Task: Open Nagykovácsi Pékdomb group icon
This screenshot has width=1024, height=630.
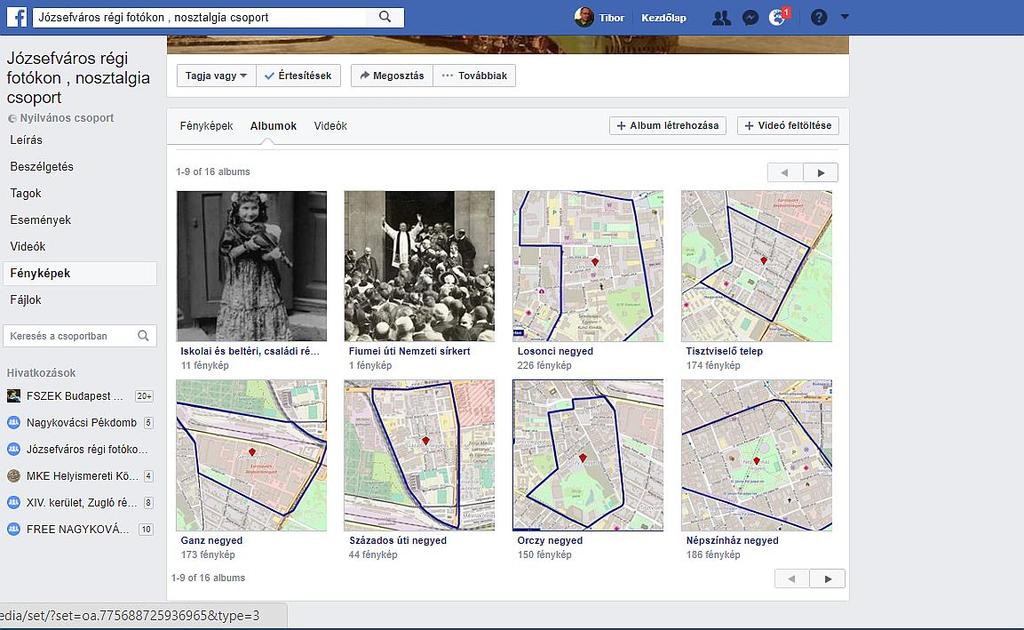Action: point(13,422)
